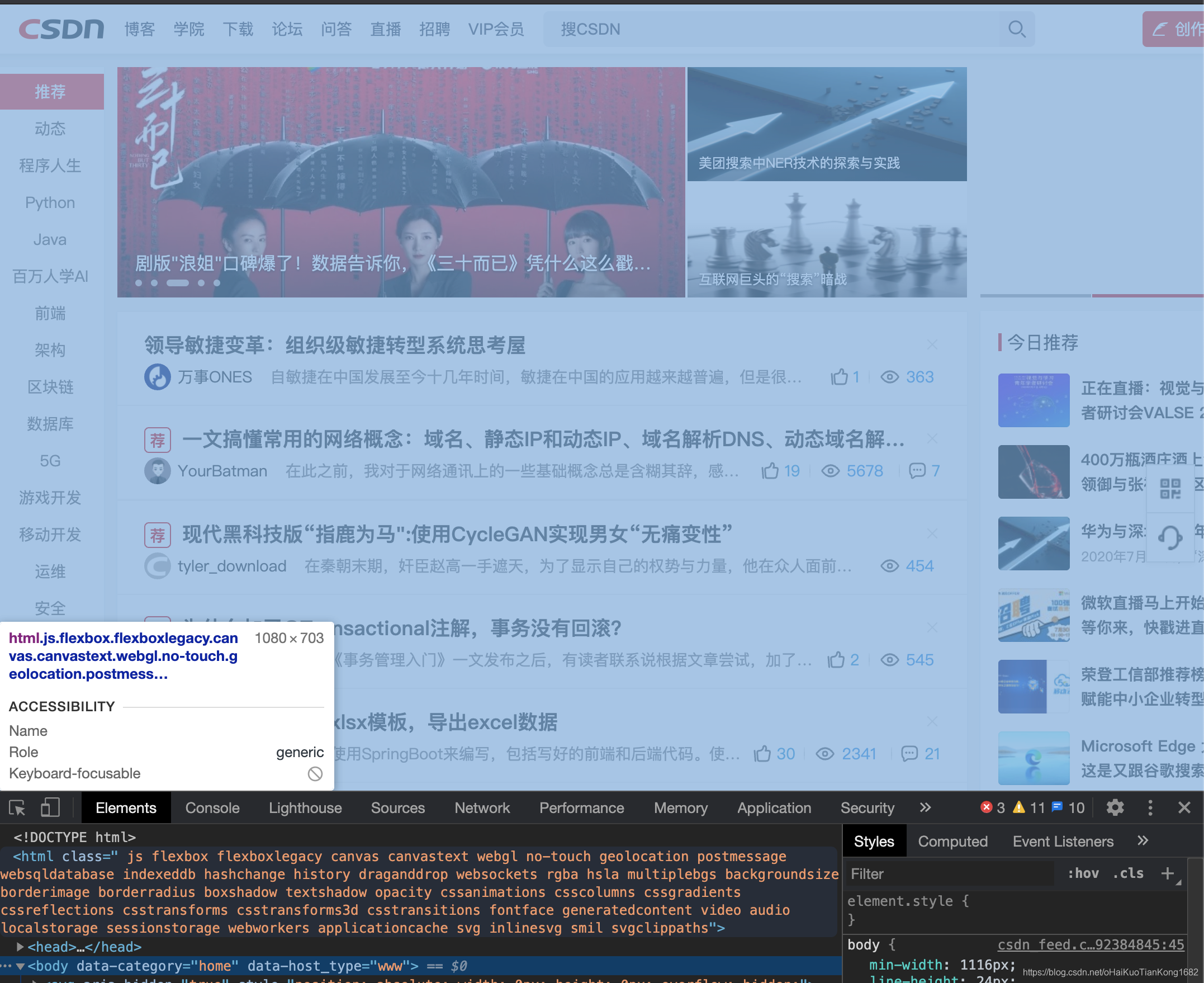Toggle the .cls class editor

point(1127,874)
